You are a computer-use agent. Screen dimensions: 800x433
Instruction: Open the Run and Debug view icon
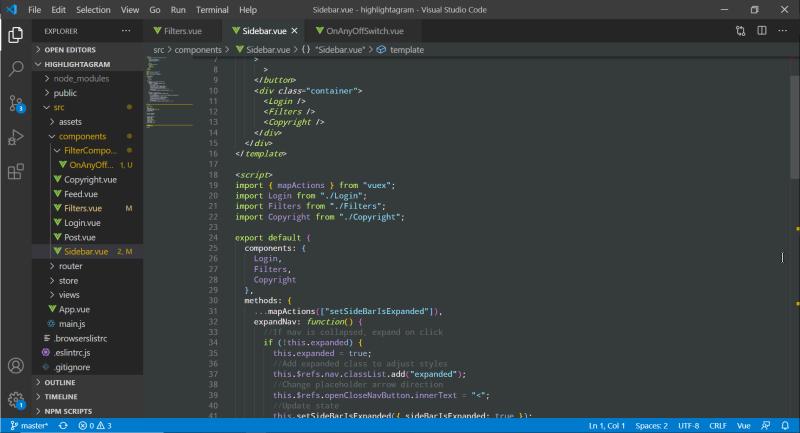[16, 137]
